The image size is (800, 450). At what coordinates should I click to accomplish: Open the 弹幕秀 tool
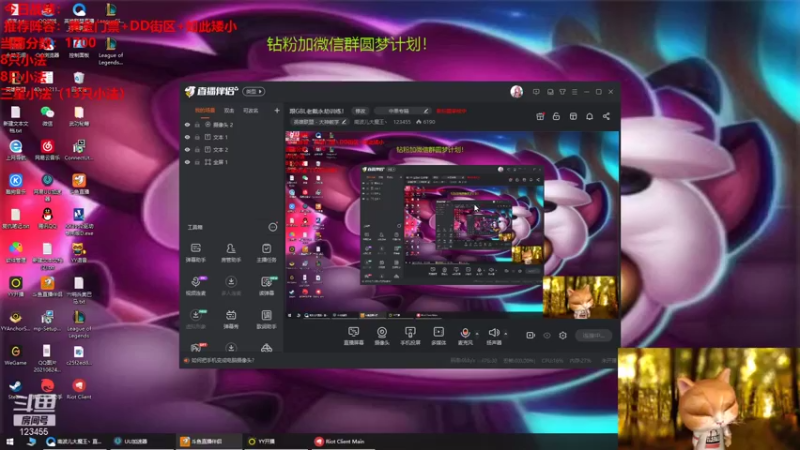point(231,319)
